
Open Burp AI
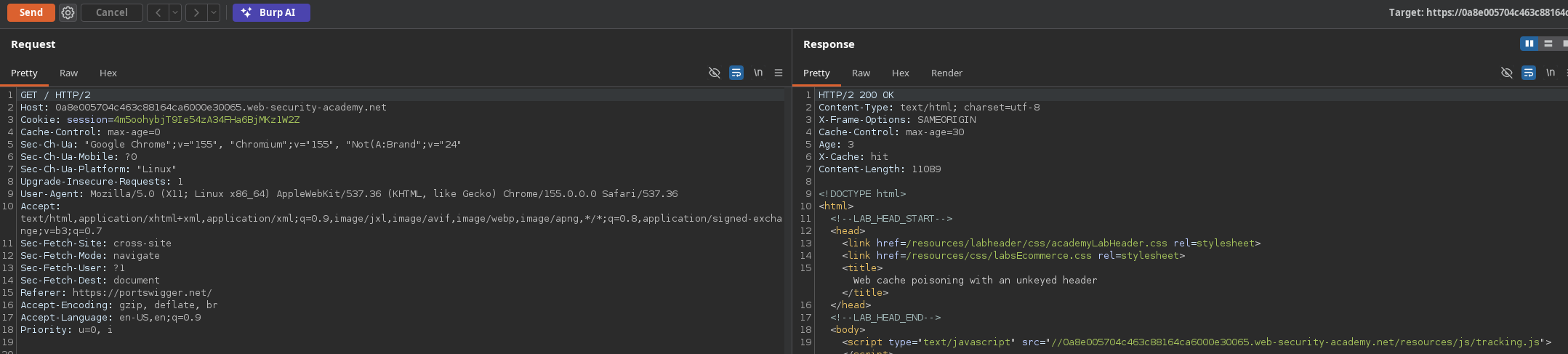(271, 12)
